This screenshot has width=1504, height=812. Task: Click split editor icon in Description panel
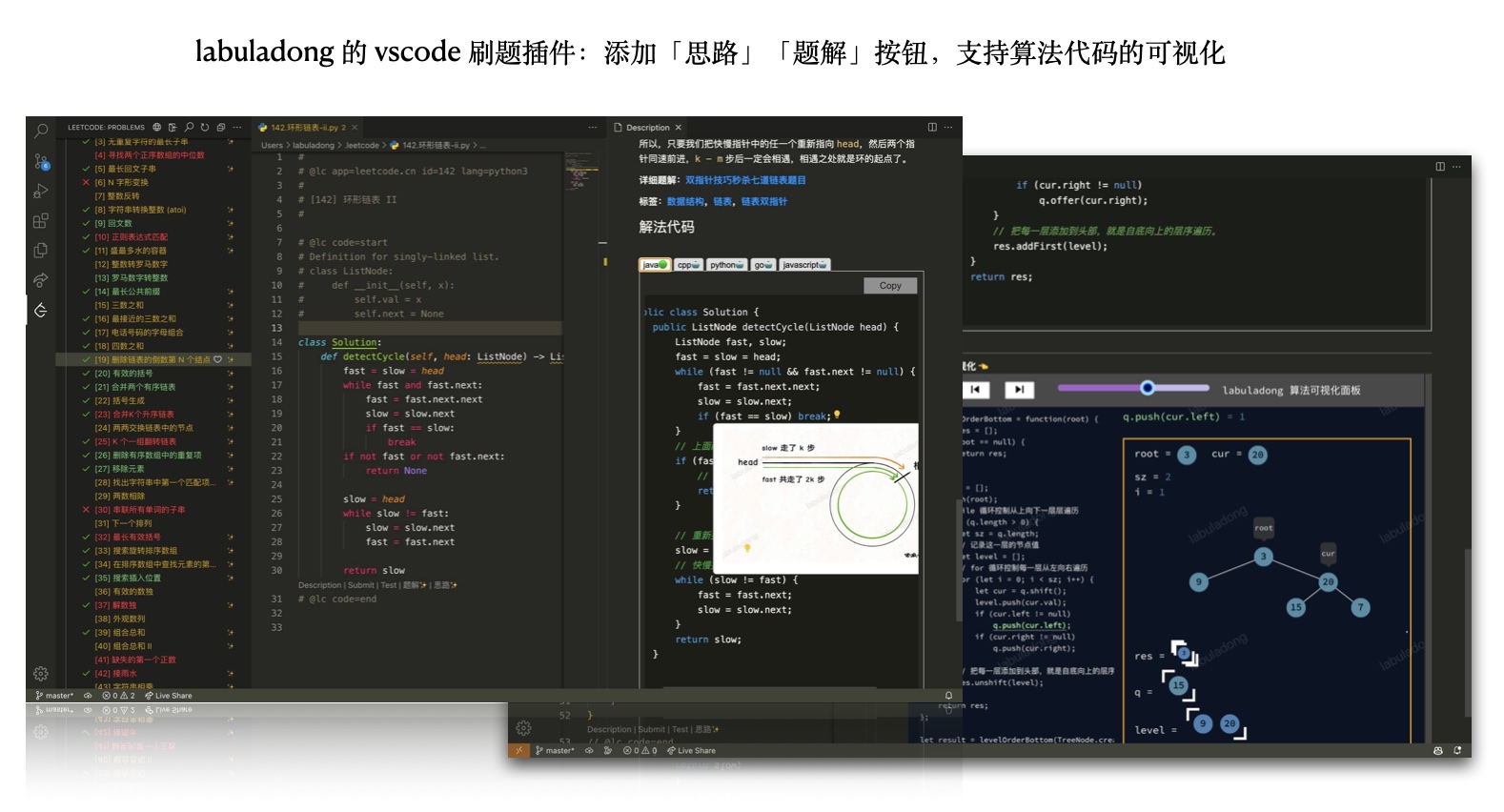(932, 127)
